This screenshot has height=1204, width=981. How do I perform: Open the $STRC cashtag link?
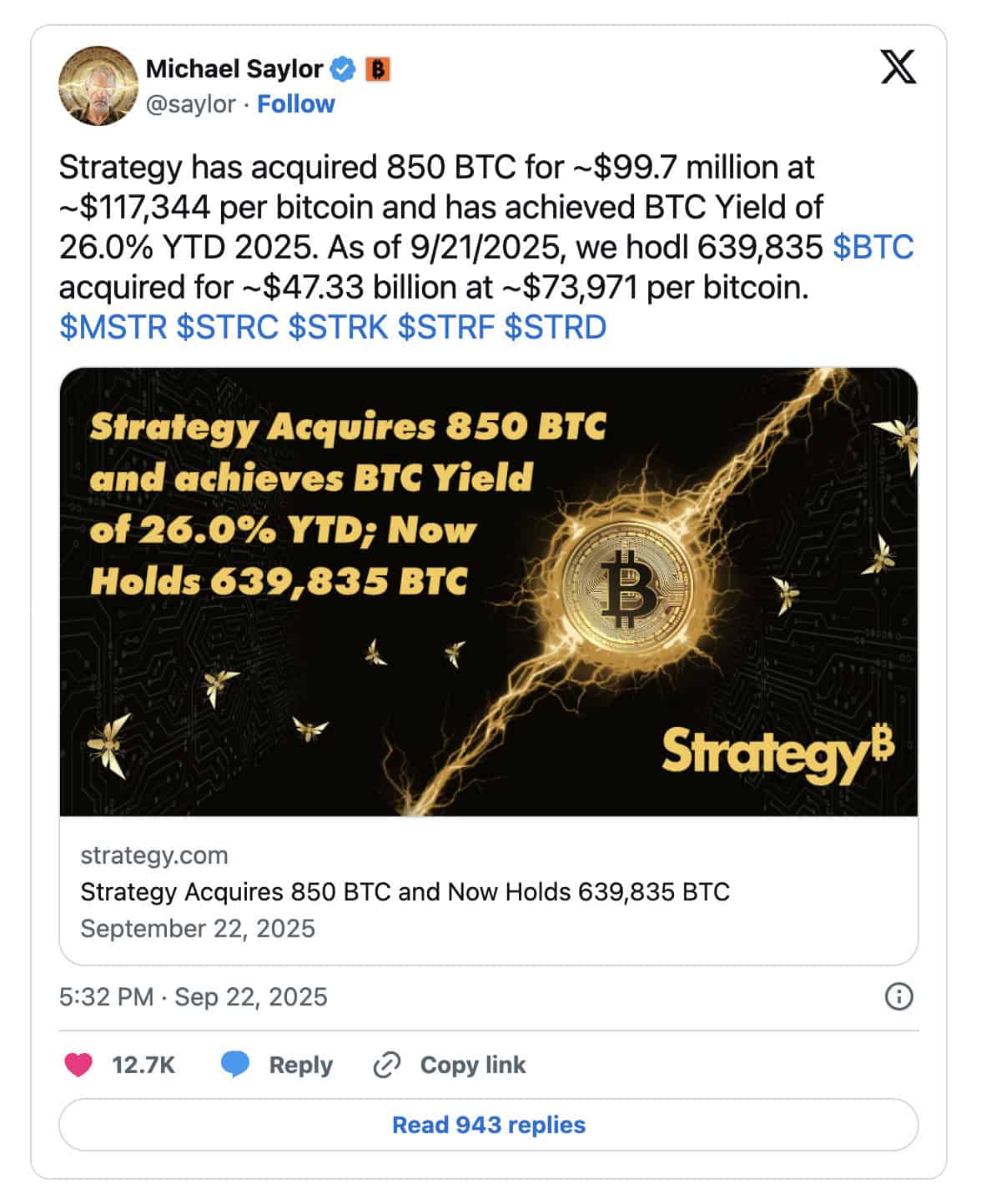pyautogui.click(x=227, y=328)
